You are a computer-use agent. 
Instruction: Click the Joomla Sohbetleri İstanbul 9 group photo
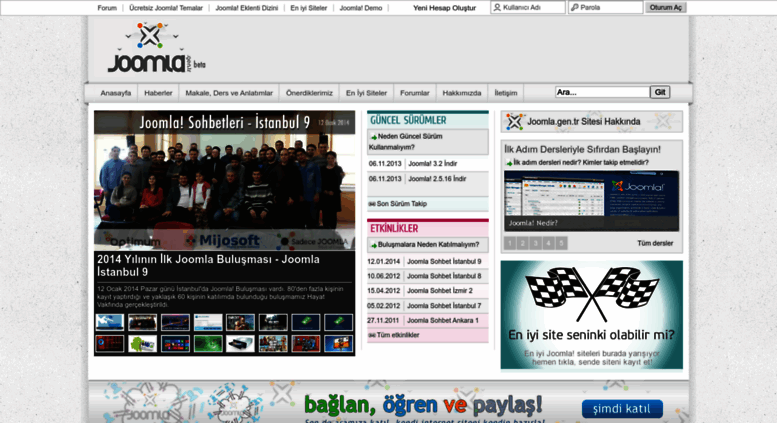tap(224, 181)
